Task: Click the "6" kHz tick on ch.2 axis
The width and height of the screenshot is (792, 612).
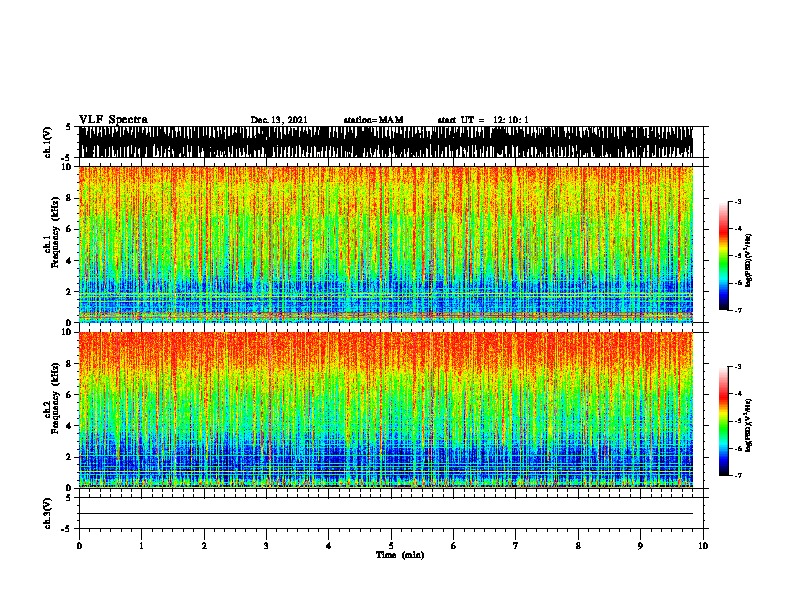Action: 70,394
